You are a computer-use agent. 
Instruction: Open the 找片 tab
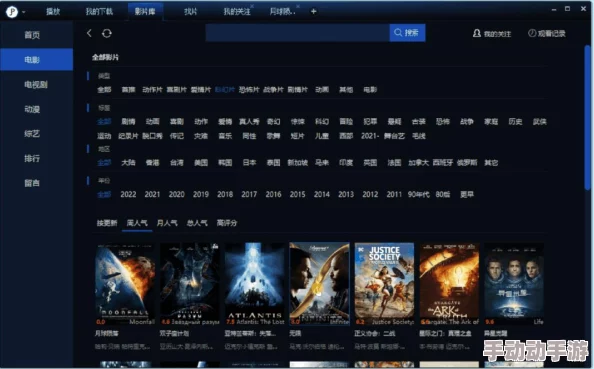(x=191, y=12)
